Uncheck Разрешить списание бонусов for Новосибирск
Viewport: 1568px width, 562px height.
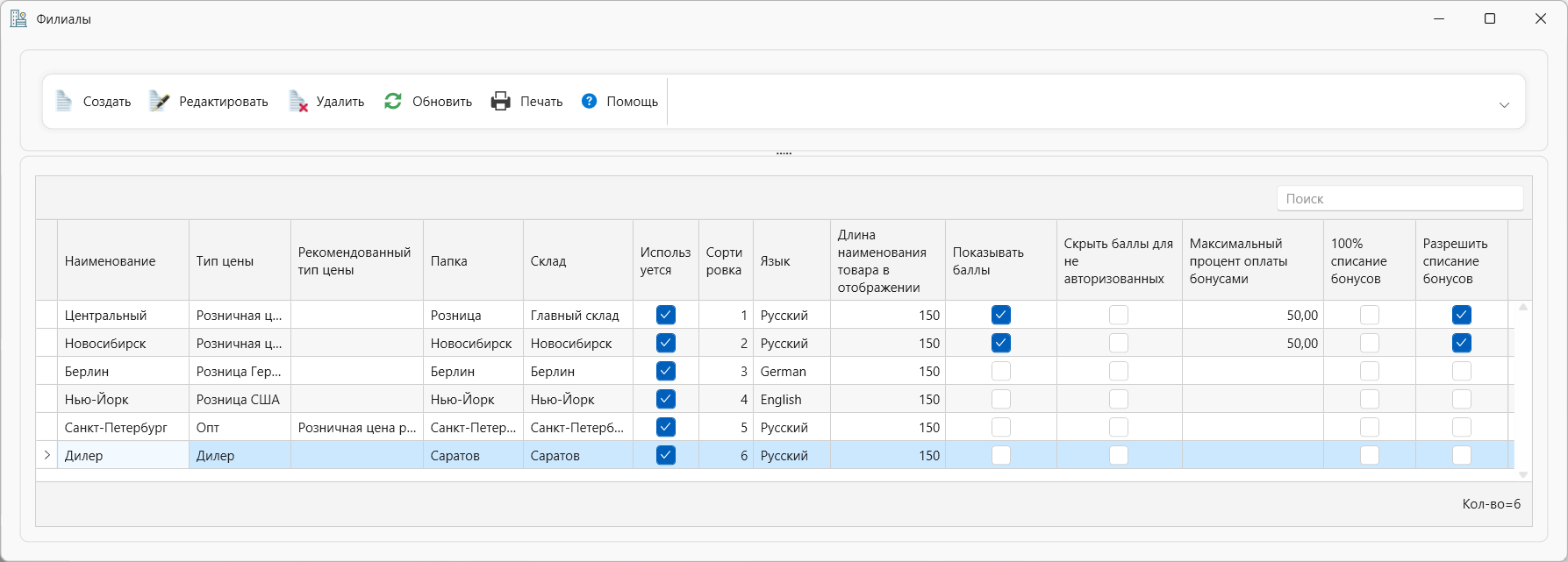tap(1462, 343)
